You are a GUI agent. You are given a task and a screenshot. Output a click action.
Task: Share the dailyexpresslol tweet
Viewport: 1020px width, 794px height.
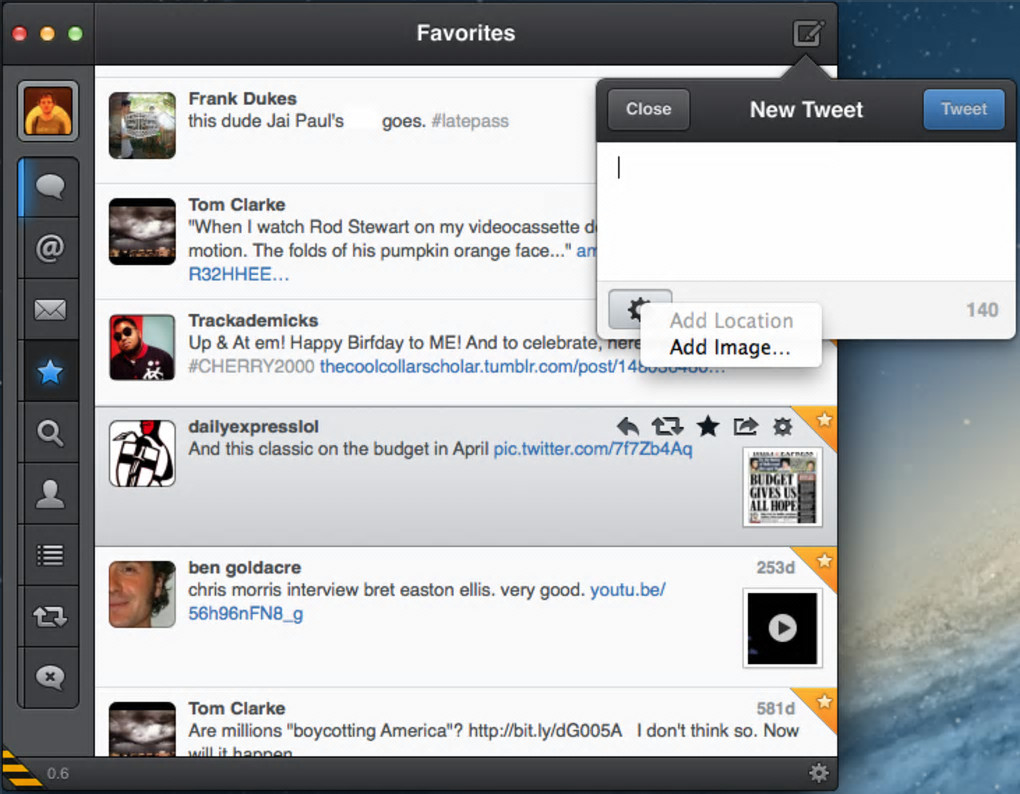[x=745, y=427]
